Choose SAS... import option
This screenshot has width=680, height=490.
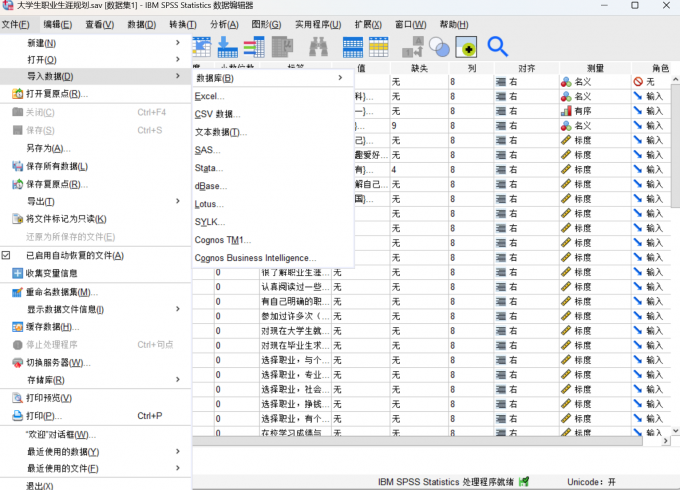(273, 150)
